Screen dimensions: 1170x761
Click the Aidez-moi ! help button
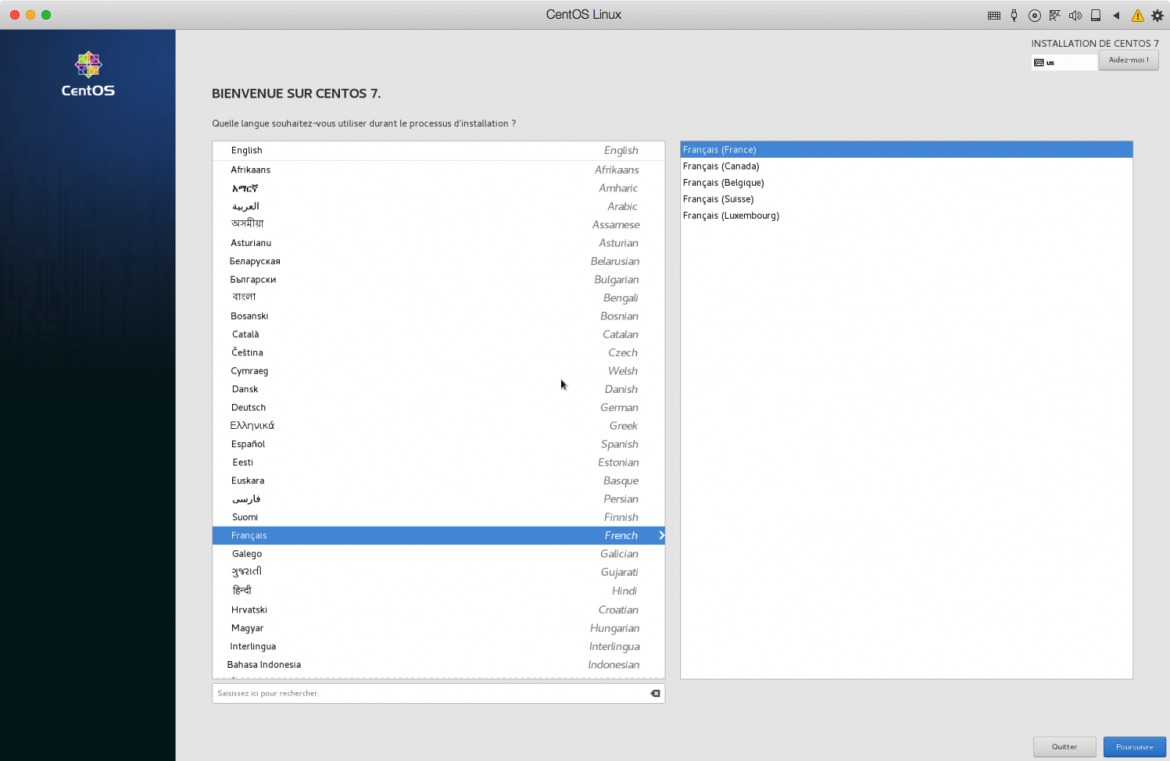[1128, 60]
